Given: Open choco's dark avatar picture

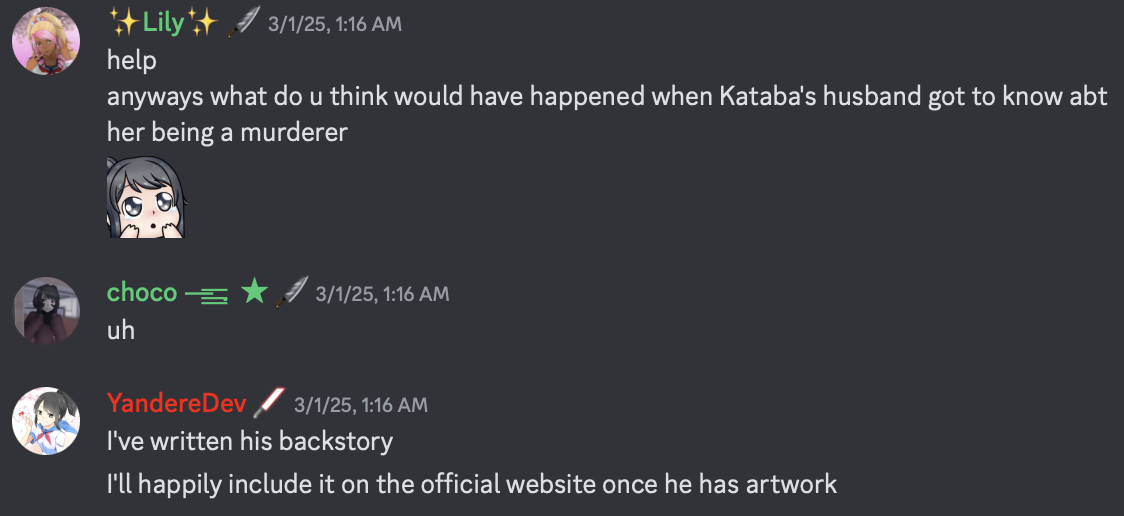Looking at the screenshot, I should [46, 311].
